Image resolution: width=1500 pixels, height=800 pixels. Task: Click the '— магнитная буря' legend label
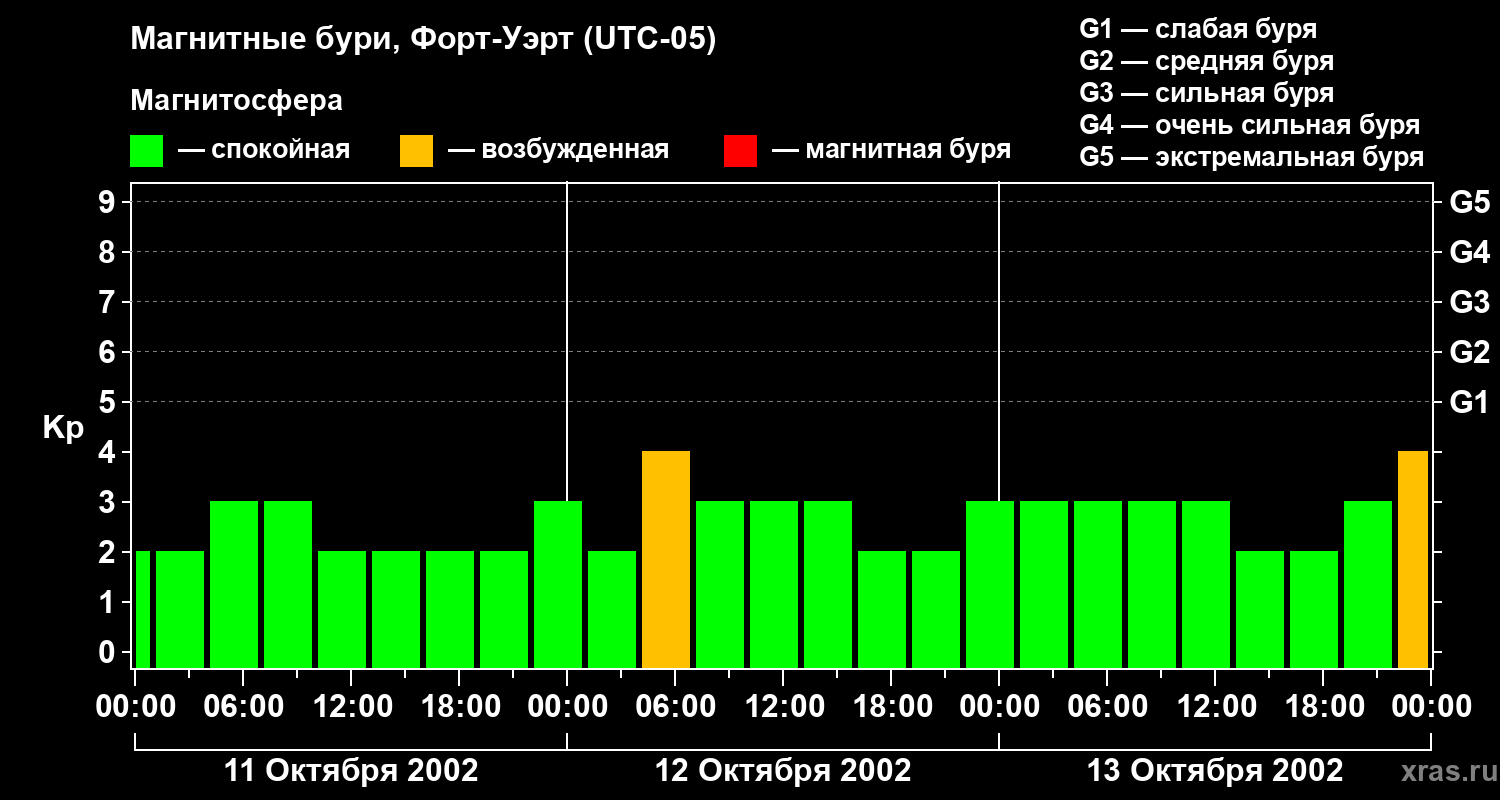click(892, 150)
